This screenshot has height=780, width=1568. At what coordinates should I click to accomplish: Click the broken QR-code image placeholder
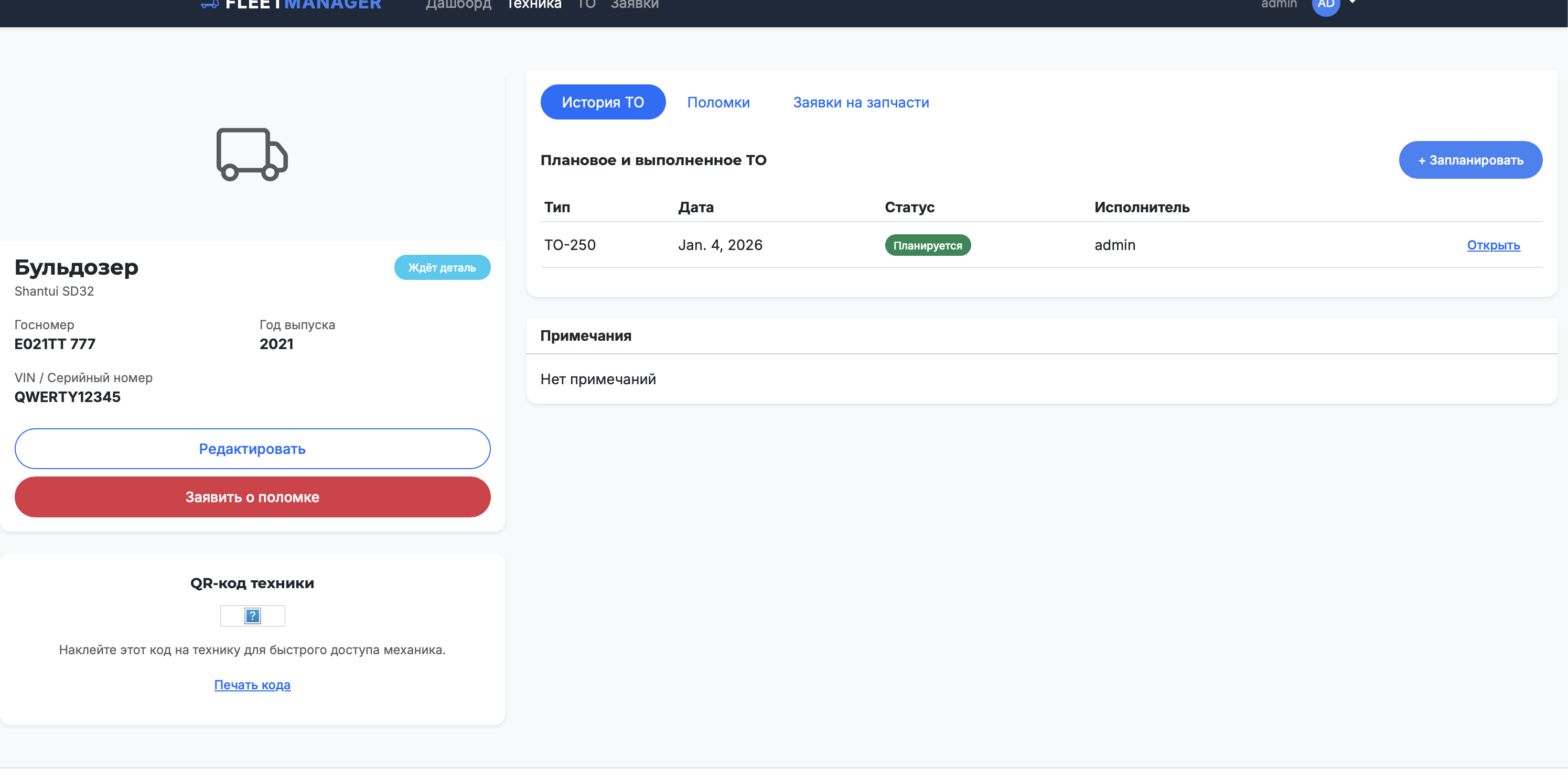(x=252, y=616)
